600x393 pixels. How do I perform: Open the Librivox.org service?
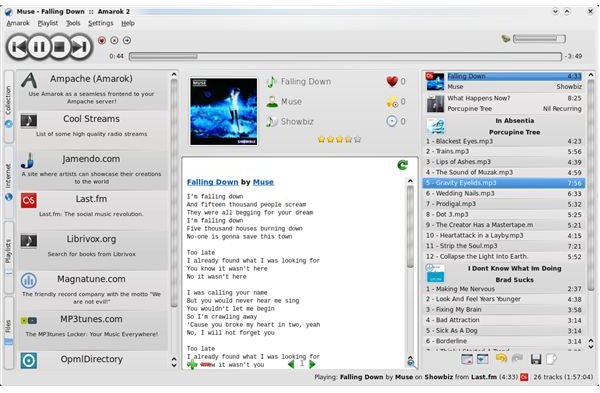tap(92, 250)
